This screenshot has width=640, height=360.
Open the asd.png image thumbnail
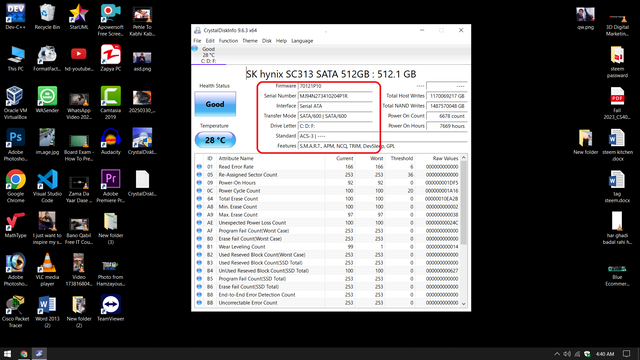click(142, 58)
